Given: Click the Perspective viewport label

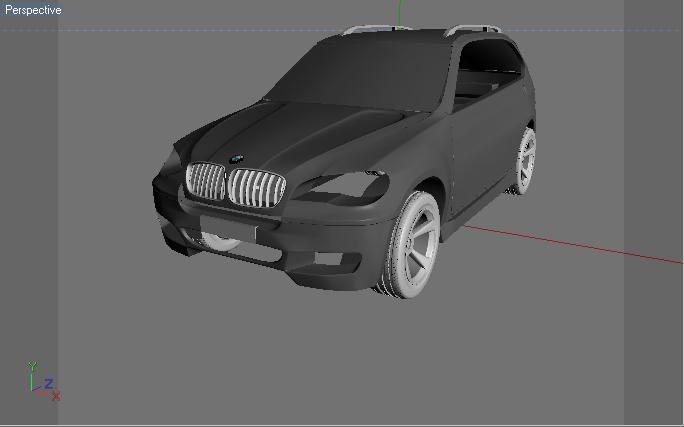Looking at the screenshot, I should click(33, 10).
